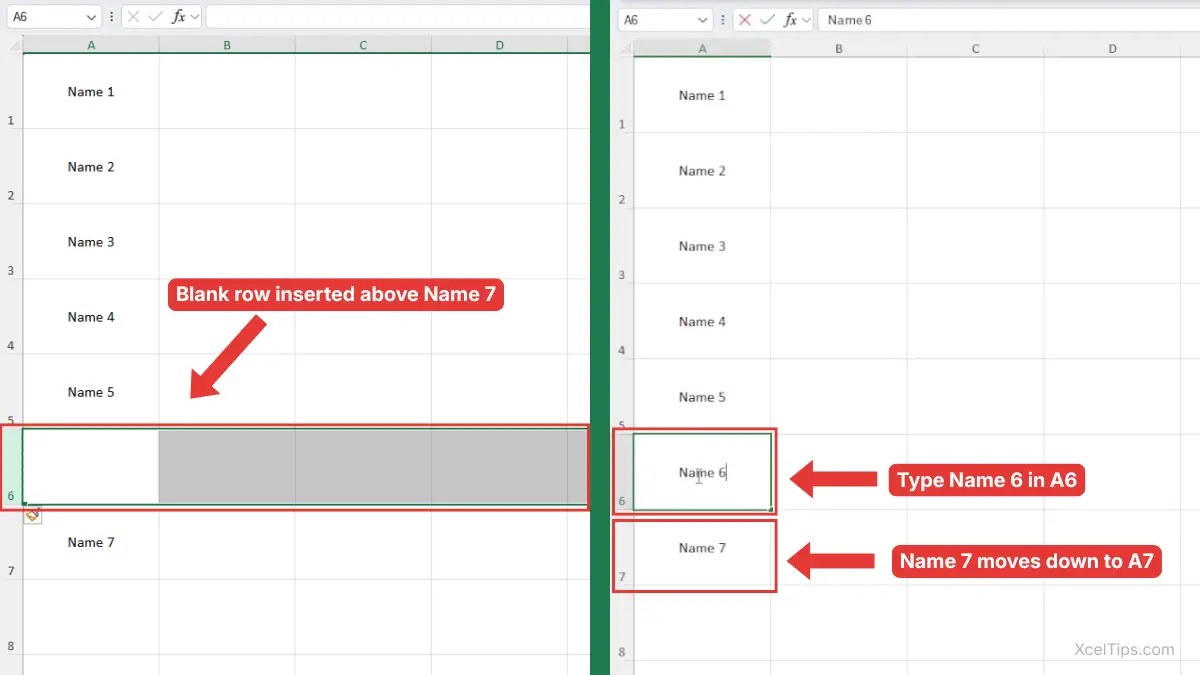This screenshot has width=1200, height=675.
Task: Expand the fx chevron in left formula bar
Action: coord(194,17)
